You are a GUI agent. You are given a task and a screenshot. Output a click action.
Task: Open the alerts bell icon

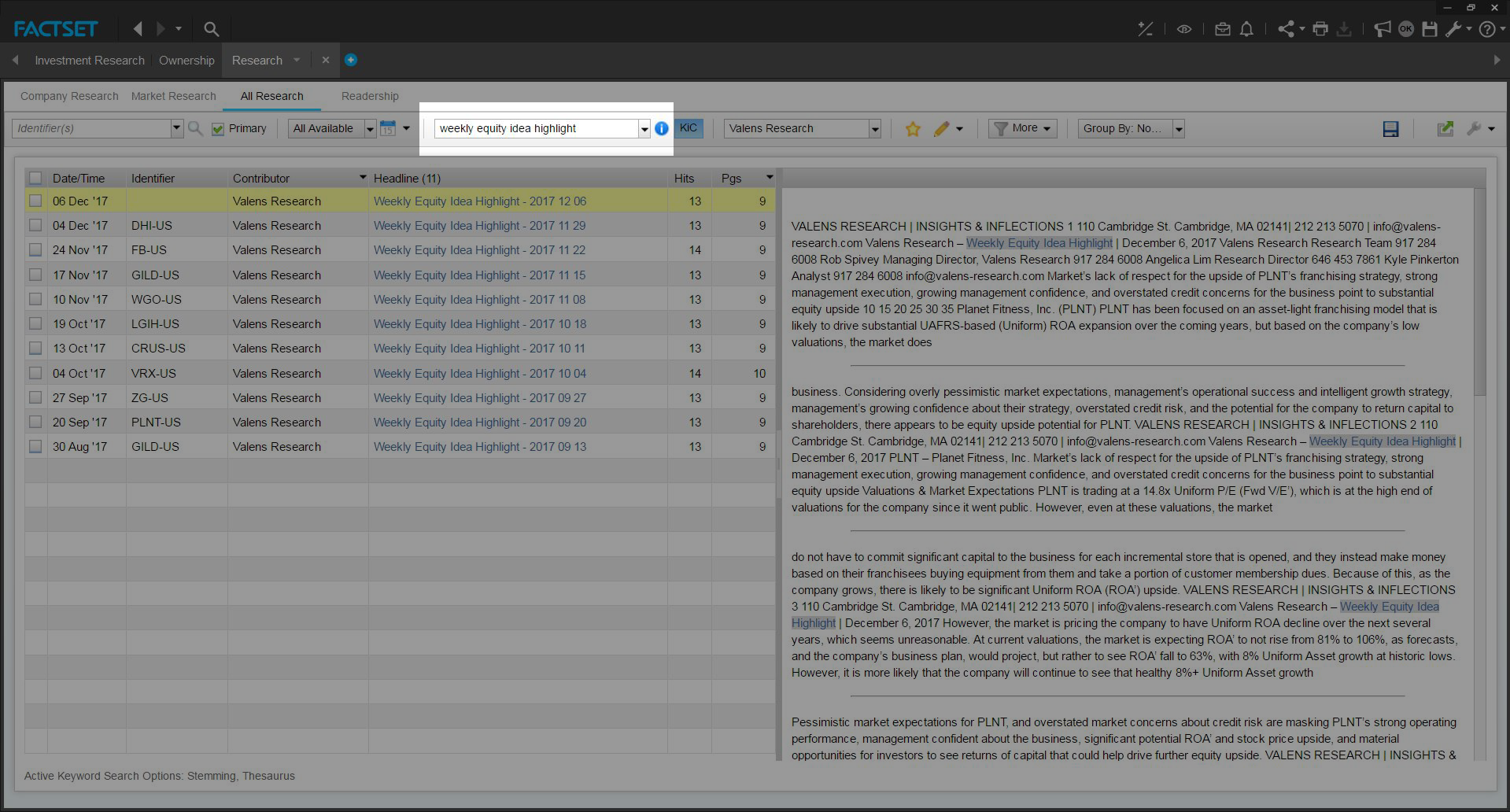[x=1246, y=29]
